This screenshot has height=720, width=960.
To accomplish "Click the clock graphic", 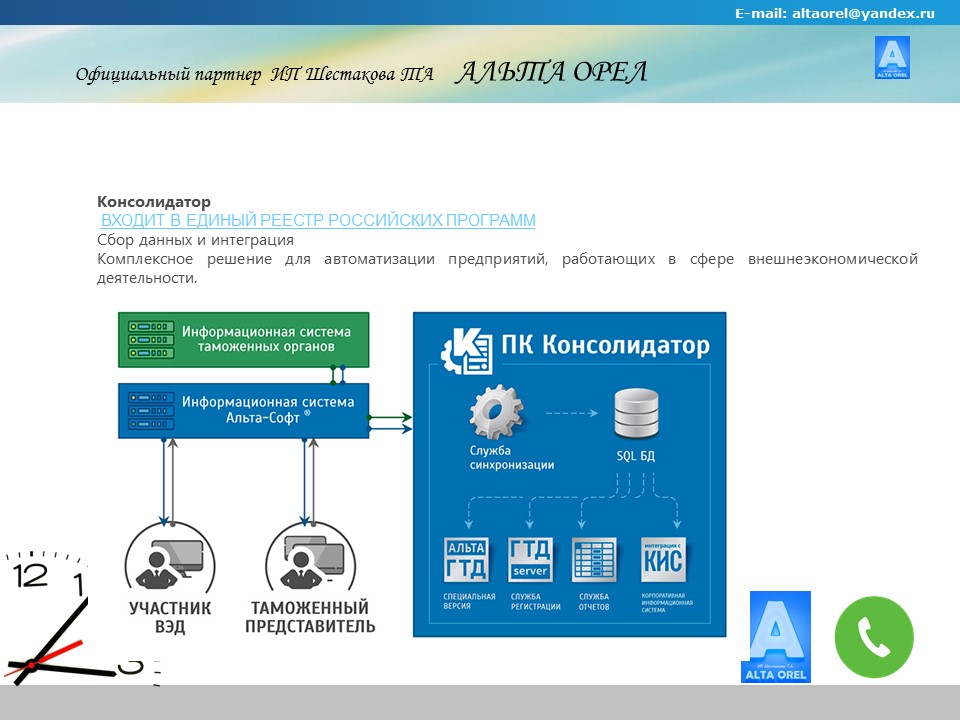I will tap(80, 617).
